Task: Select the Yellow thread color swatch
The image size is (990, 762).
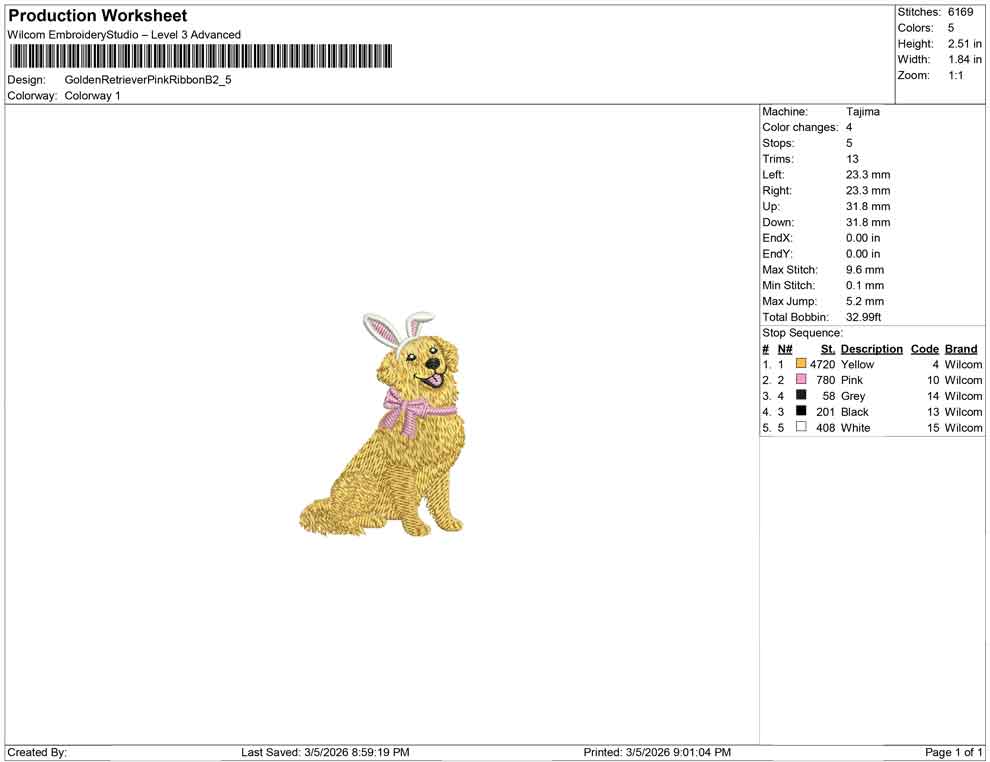Action: tap(800, 364)
